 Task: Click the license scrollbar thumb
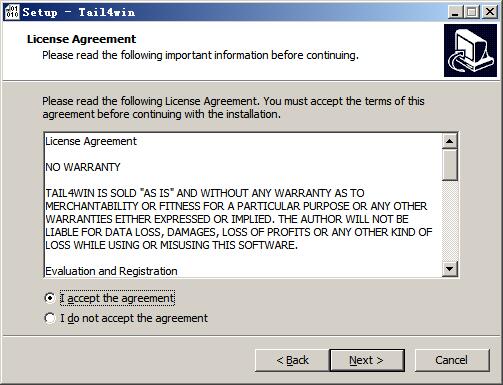click(x=449, y=165)
